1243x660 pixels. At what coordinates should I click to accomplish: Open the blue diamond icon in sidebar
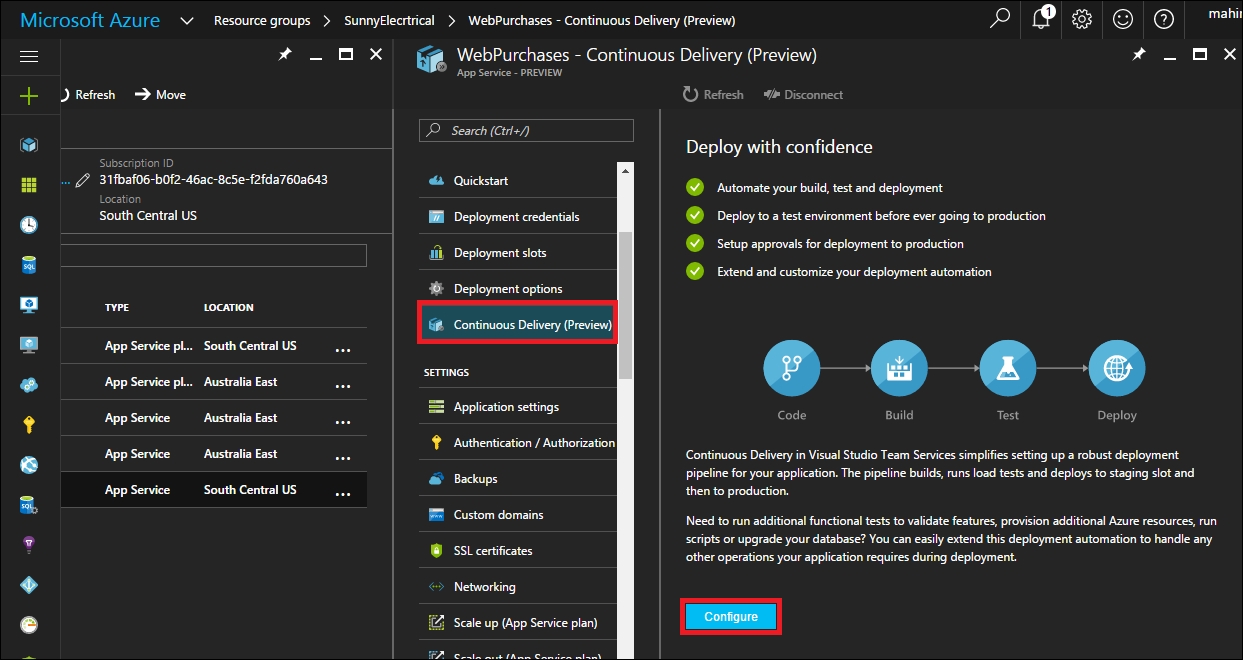(x=29, y=585)
